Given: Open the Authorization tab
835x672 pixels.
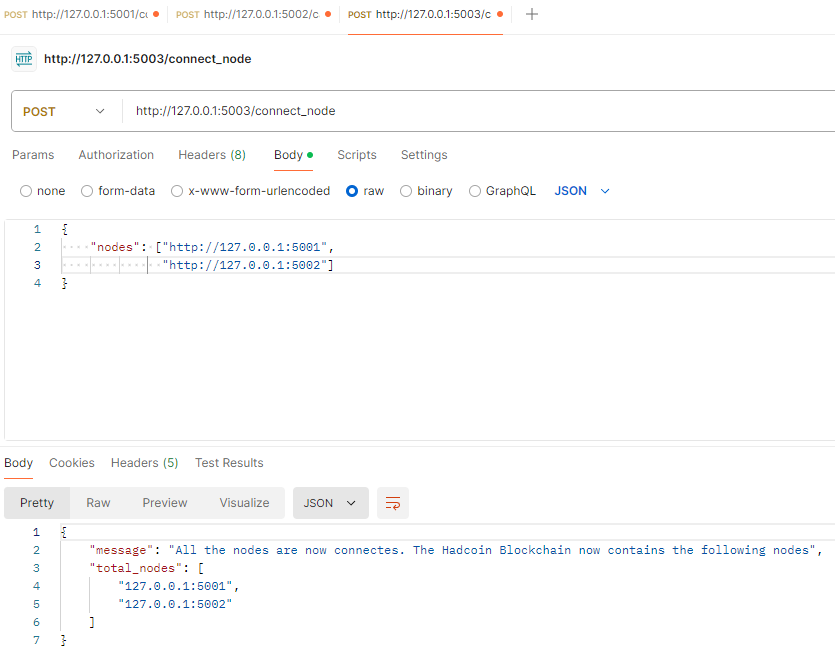Looking at the screenshot, I should pos(116,155).
